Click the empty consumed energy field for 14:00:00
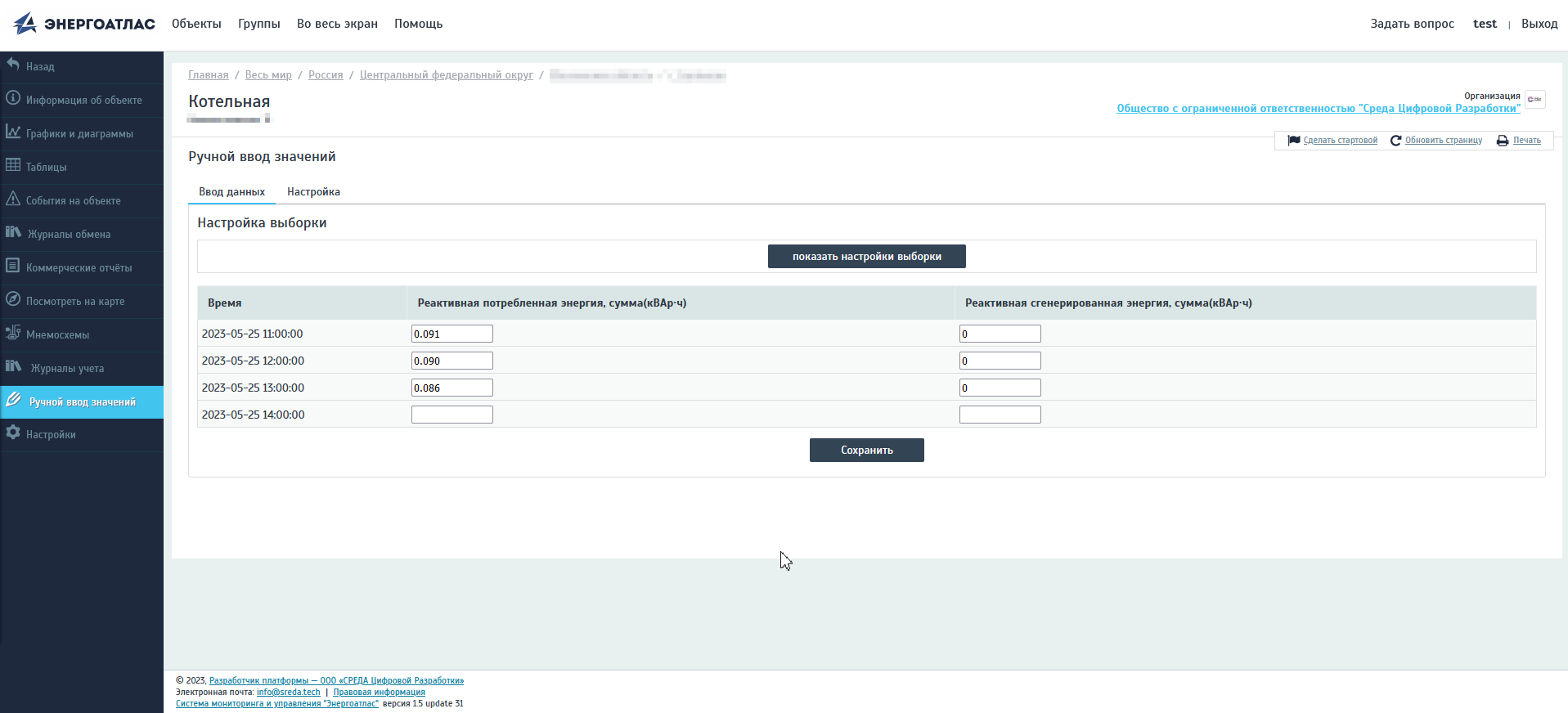Image resolution: width=1568 pixels, height=713 pixels. [452, 415]
